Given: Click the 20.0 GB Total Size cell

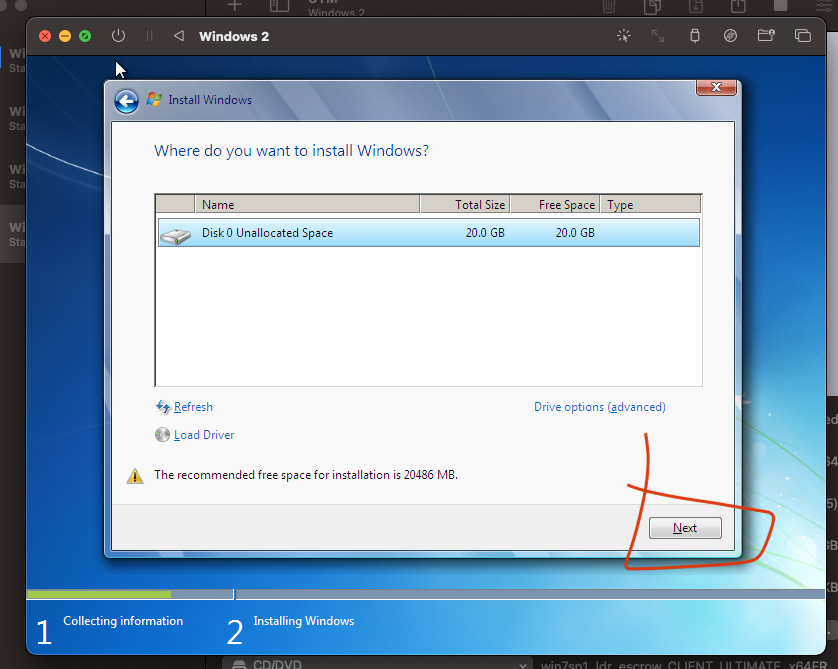Looking at the screenshot, I should point(485,232).
